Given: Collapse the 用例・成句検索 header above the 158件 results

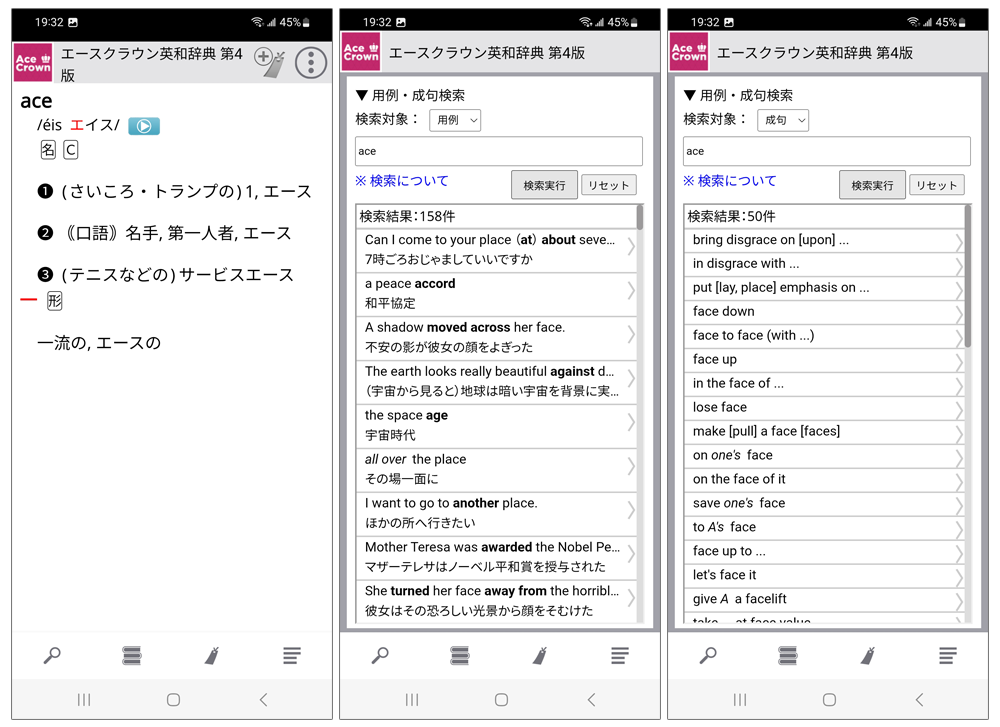Looking at the screenshot, I should pyautogui.click(x=410, y=95).
